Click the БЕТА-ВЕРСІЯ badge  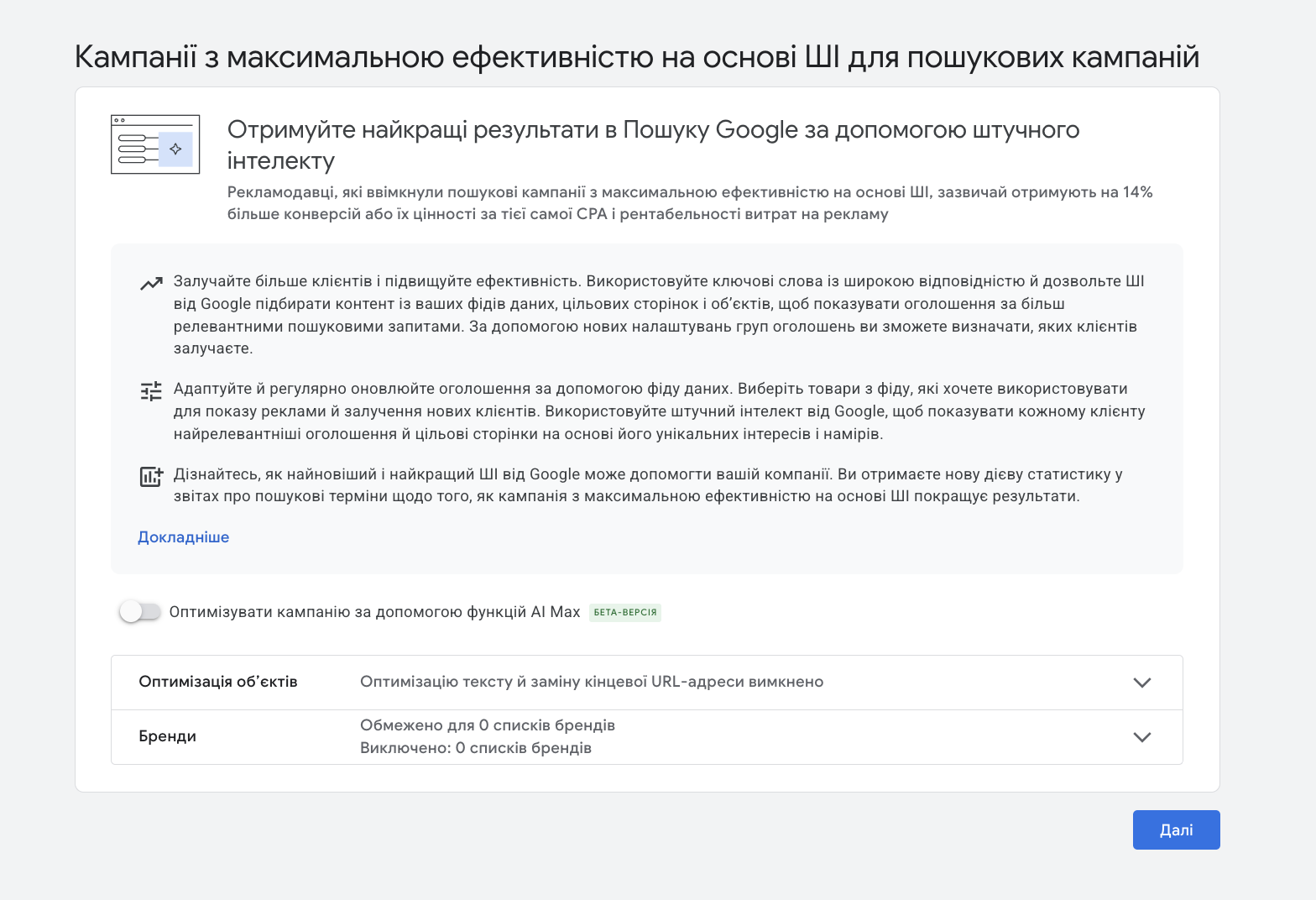click(625, 612)
